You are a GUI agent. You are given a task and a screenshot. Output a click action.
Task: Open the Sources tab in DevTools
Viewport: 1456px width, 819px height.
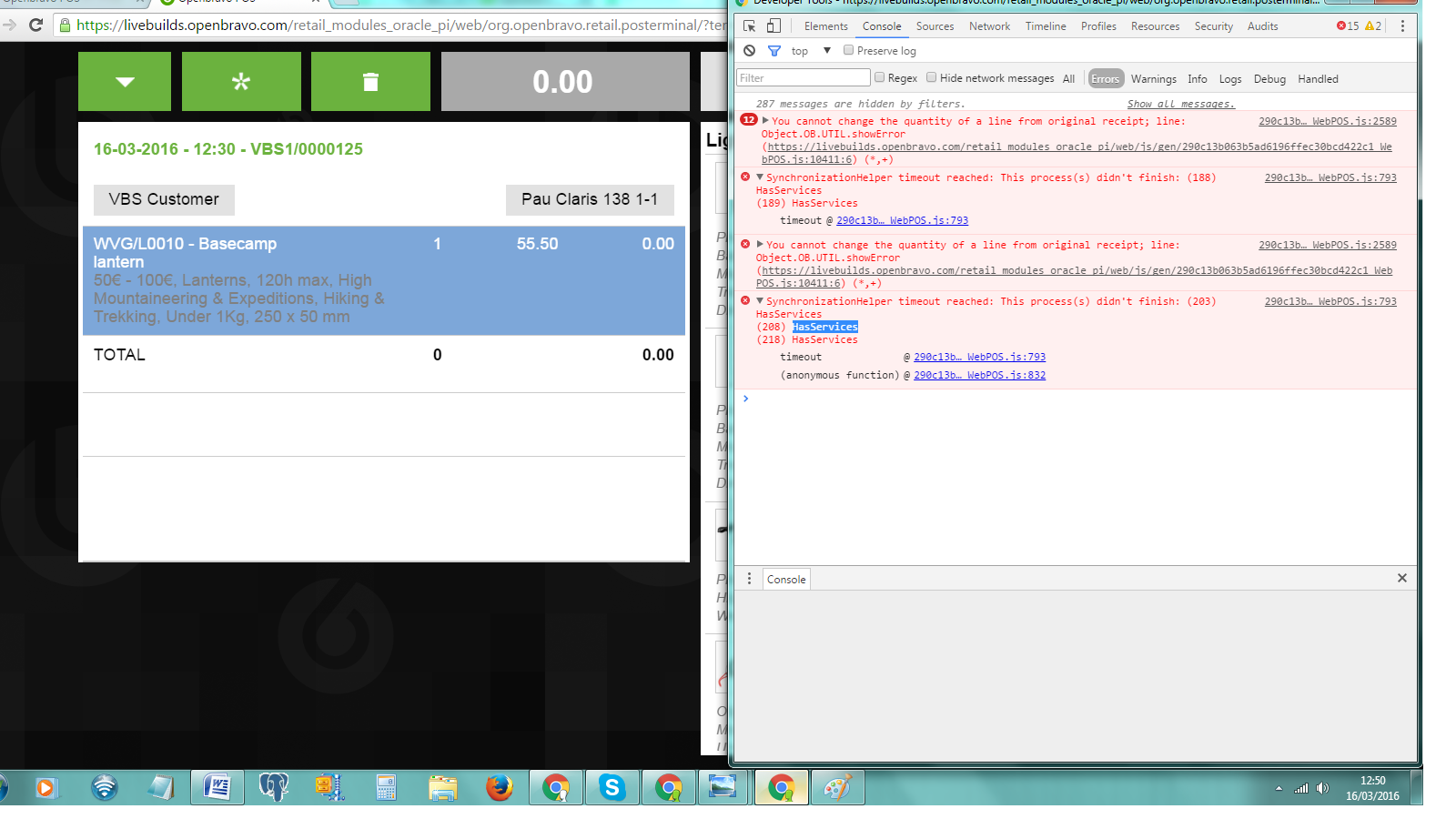click(x=935, y=26)
